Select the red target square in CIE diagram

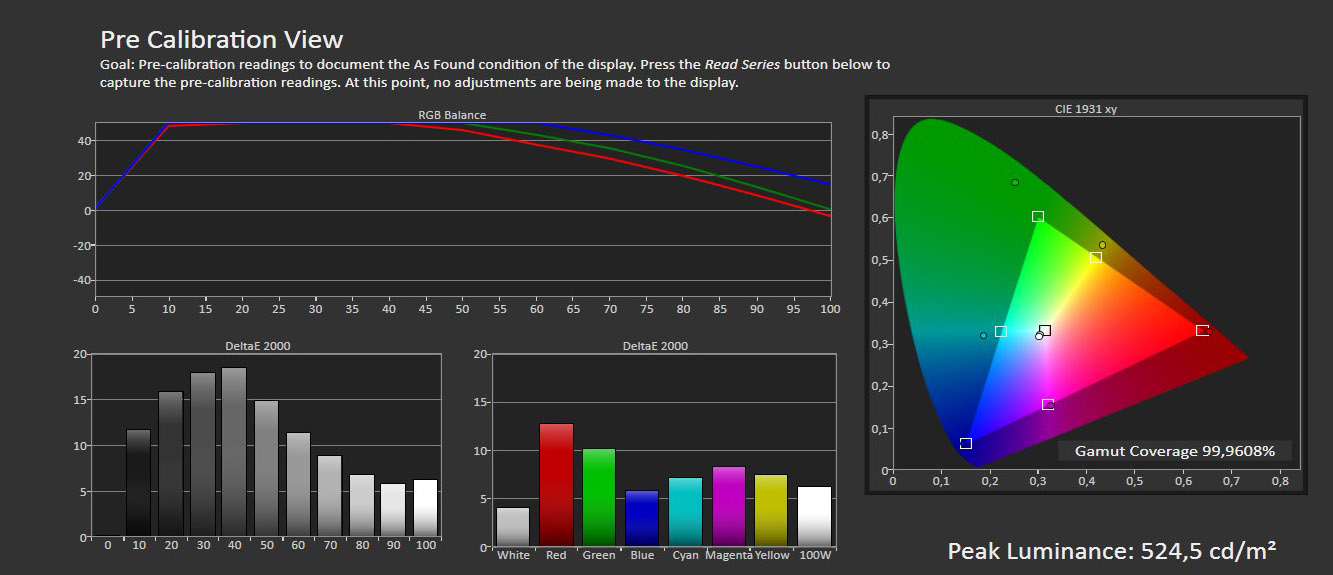pyautogui.click(x=1202, y=330)
